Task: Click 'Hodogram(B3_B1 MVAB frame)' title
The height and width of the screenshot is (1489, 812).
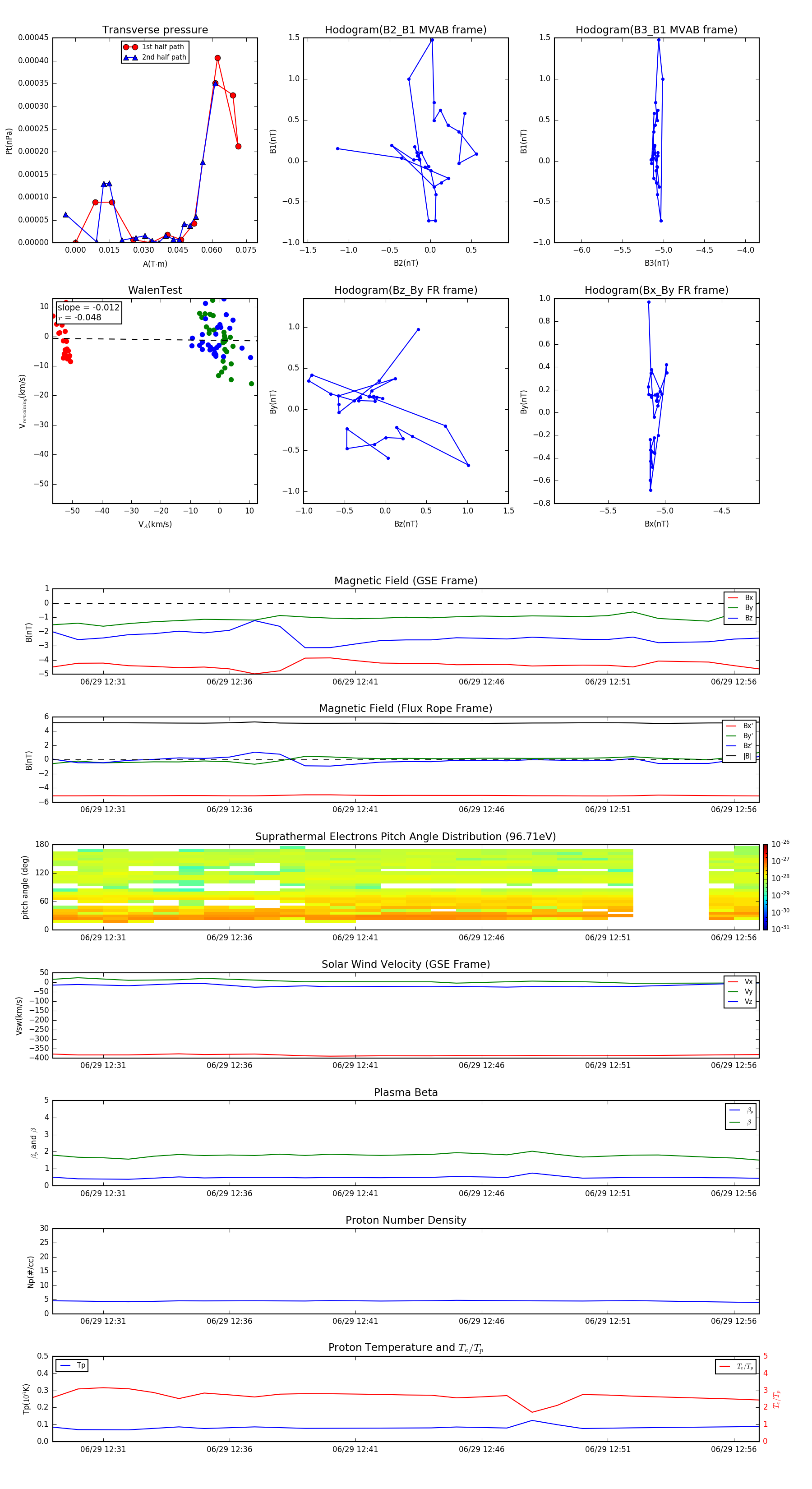Action: point(656,30)
